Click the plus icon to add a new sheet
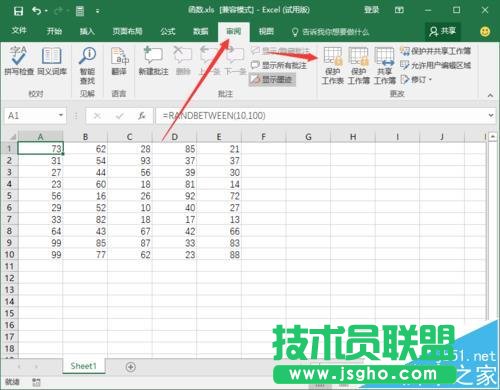The height and width of the screenshot is (390, 500). [x=131, y=367]
